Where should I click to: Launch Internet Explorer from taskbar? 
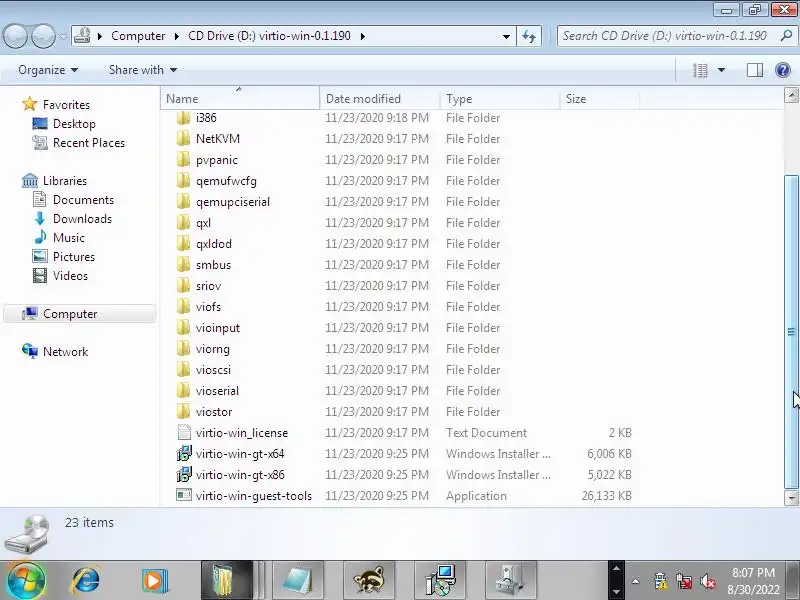pyautogui.click(x=86, y=581)
